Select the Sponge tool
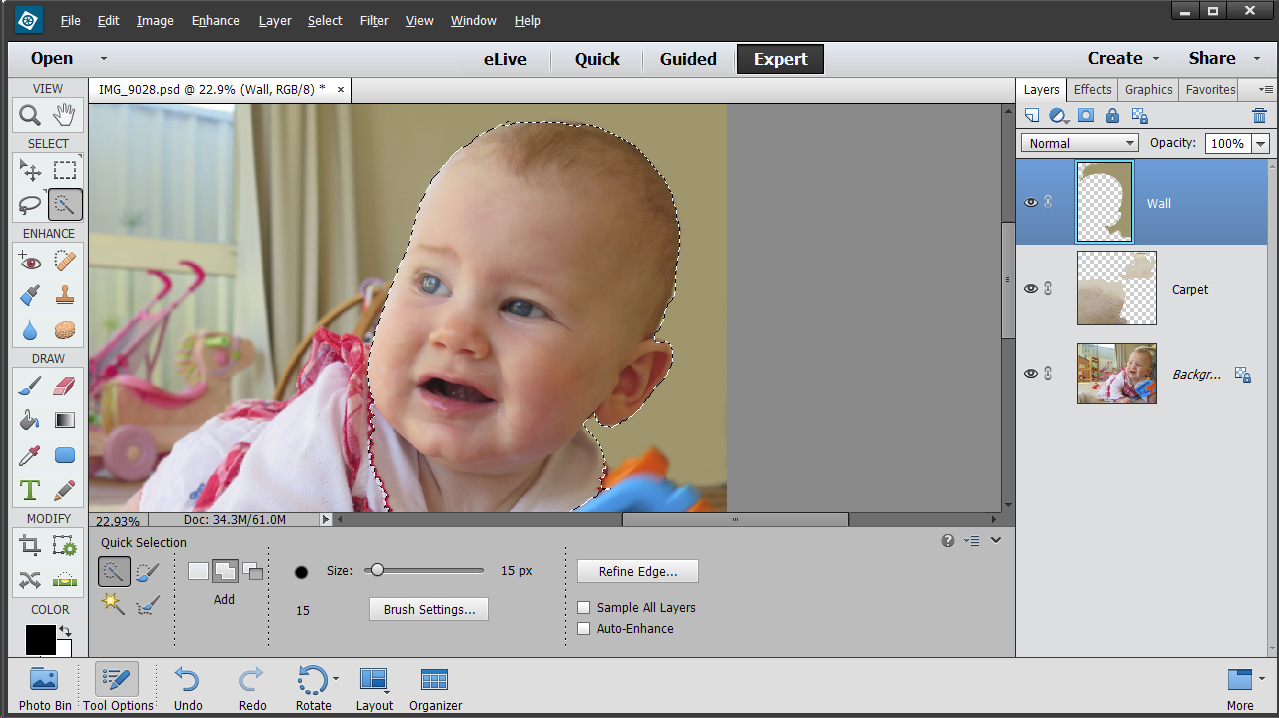Screen dimensions: 1279x718 click(x=65, y=330)
